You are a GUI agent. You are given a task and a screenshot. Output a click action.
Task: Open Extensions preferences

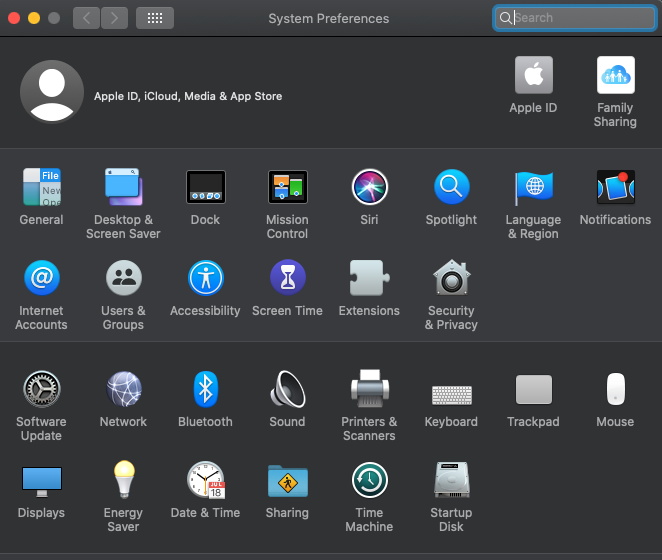pyautogui.click(x=369, y=278)
